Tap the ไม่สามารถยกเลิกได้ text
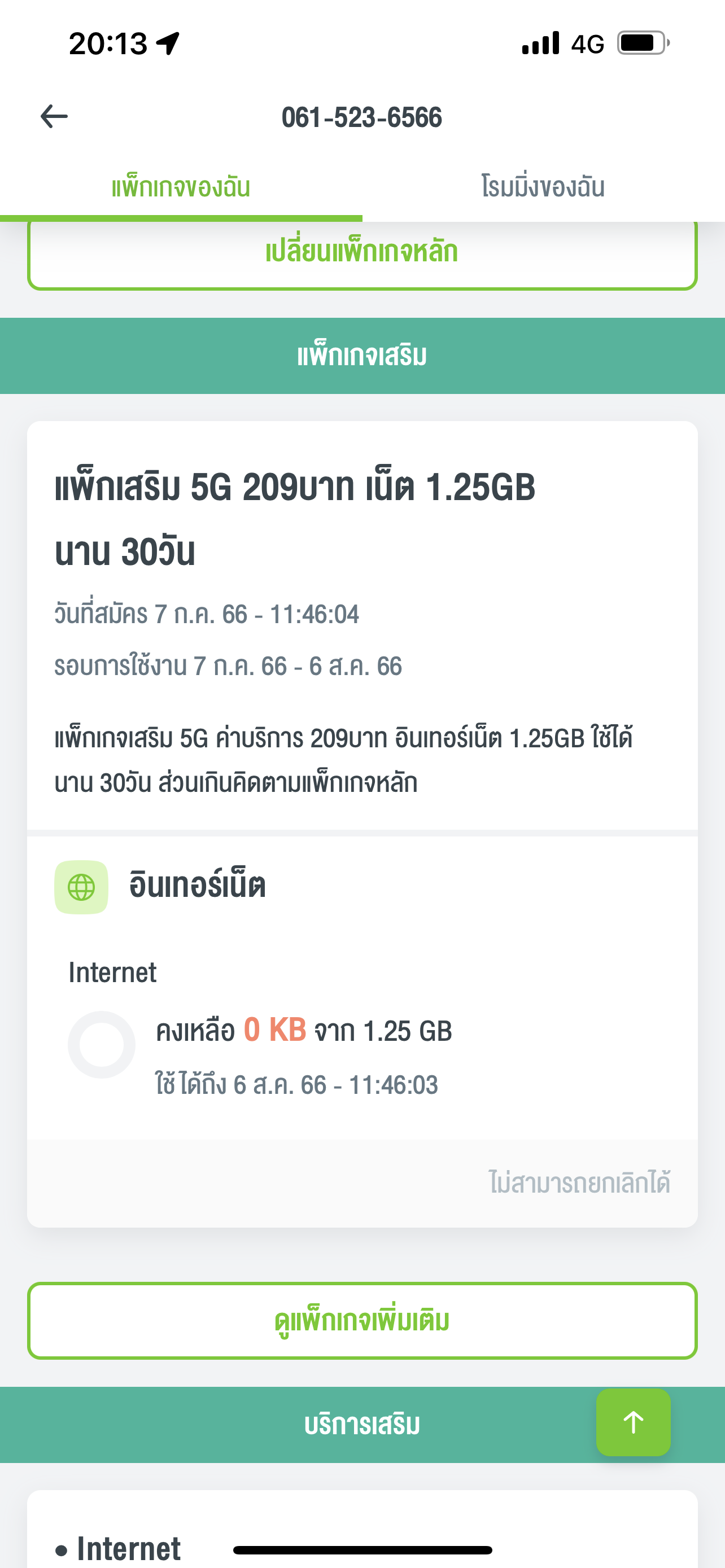725x1568 pixels. 579,1182
